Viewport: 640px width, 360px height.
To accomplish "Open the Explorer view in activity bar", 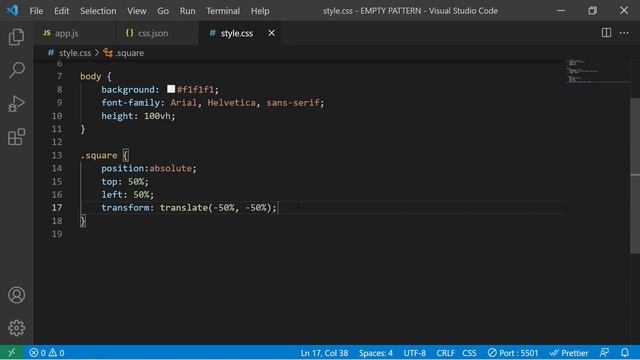I will (16, 37).
